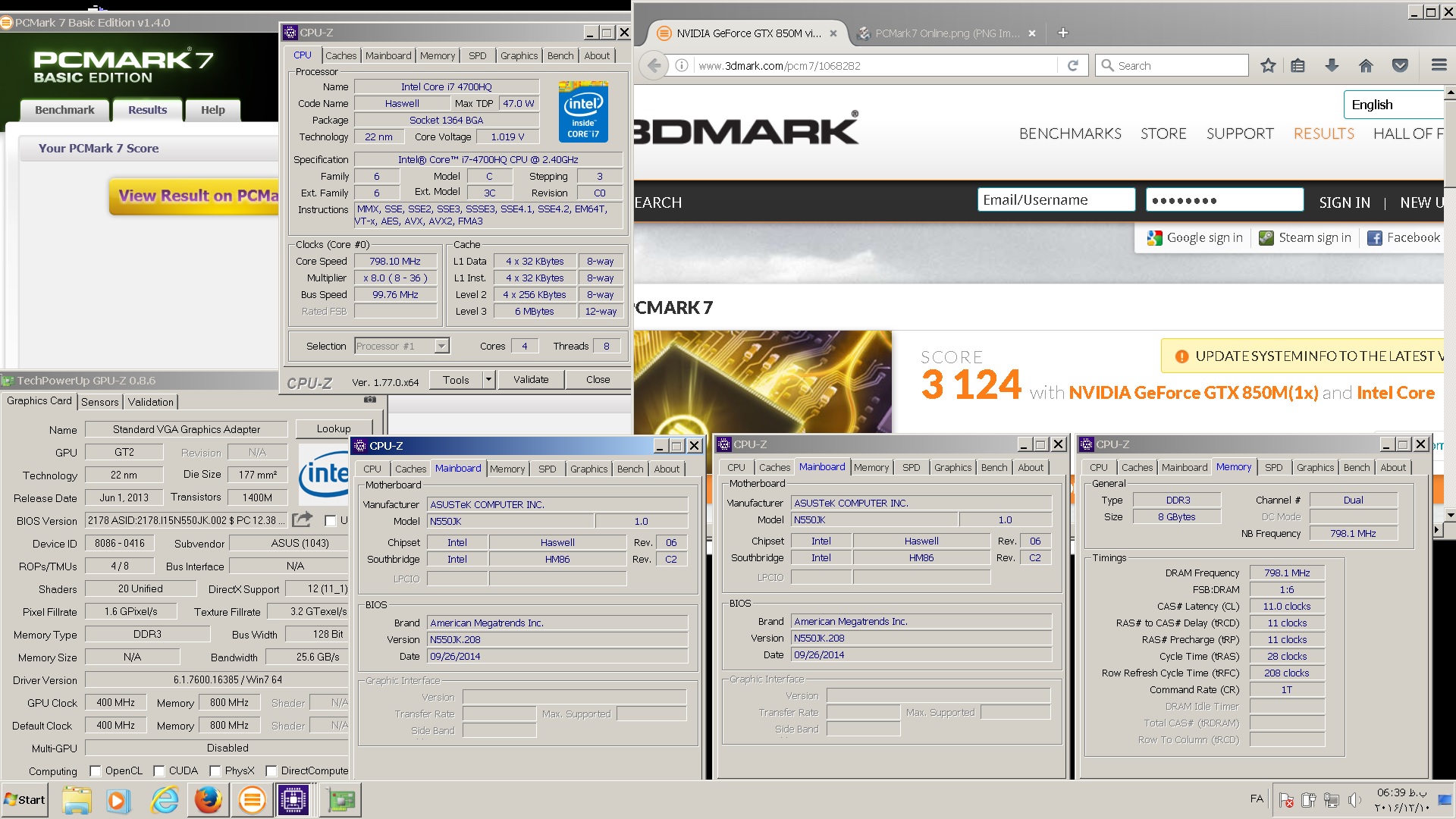Save page to Pocket
1456x819 pixels.
[1400, 66]
